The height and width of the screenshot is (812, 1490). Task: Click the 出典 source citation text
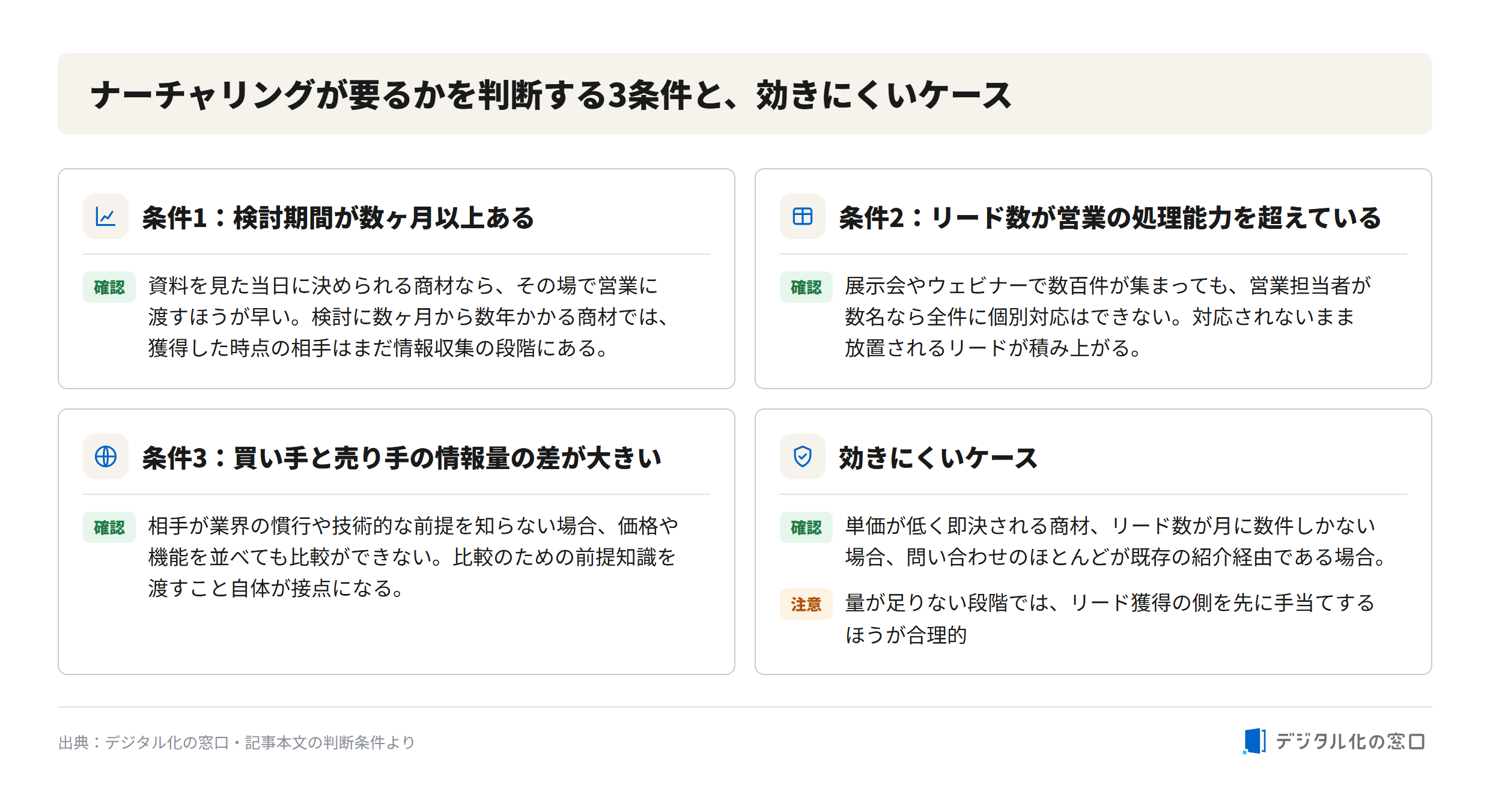click(x=237, y=742)
